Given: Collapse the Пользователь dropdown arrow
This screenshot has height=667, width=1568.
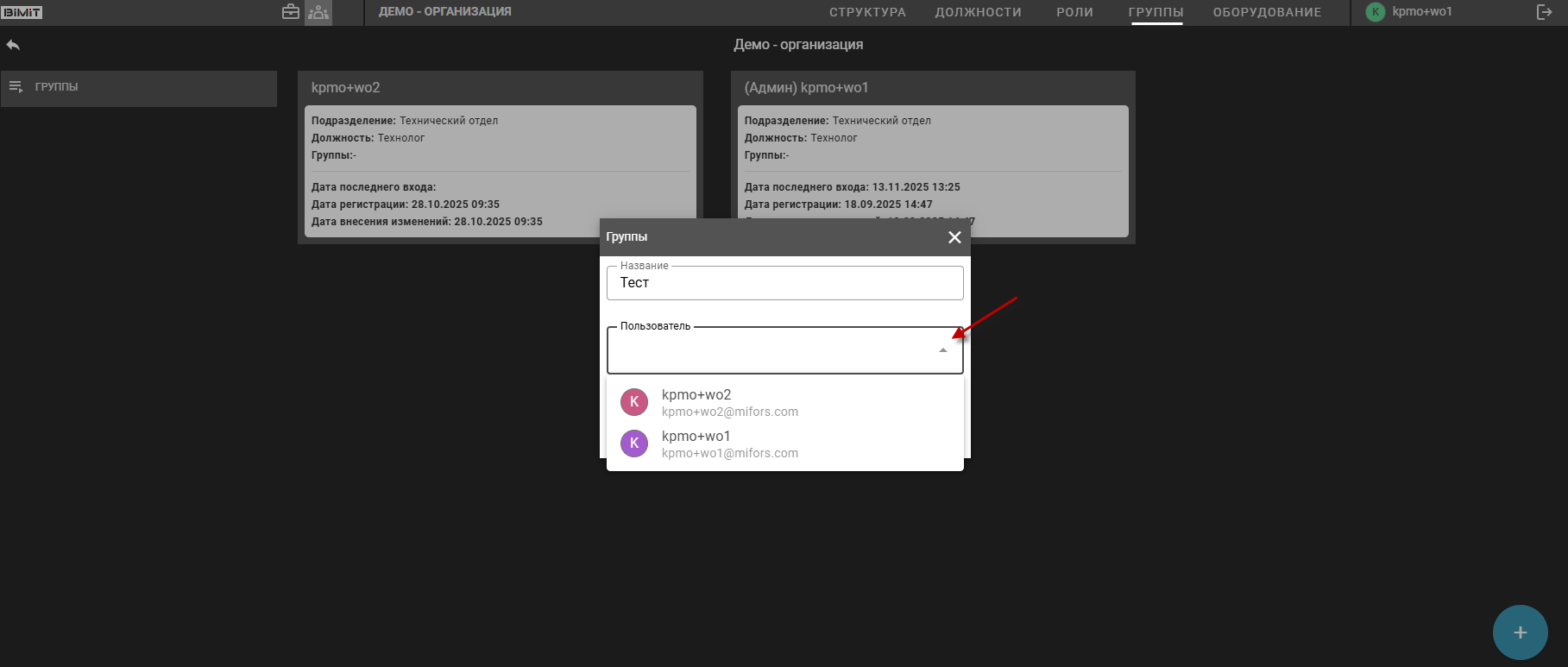Looking at the screenshot, I should [x=942, y=350].
